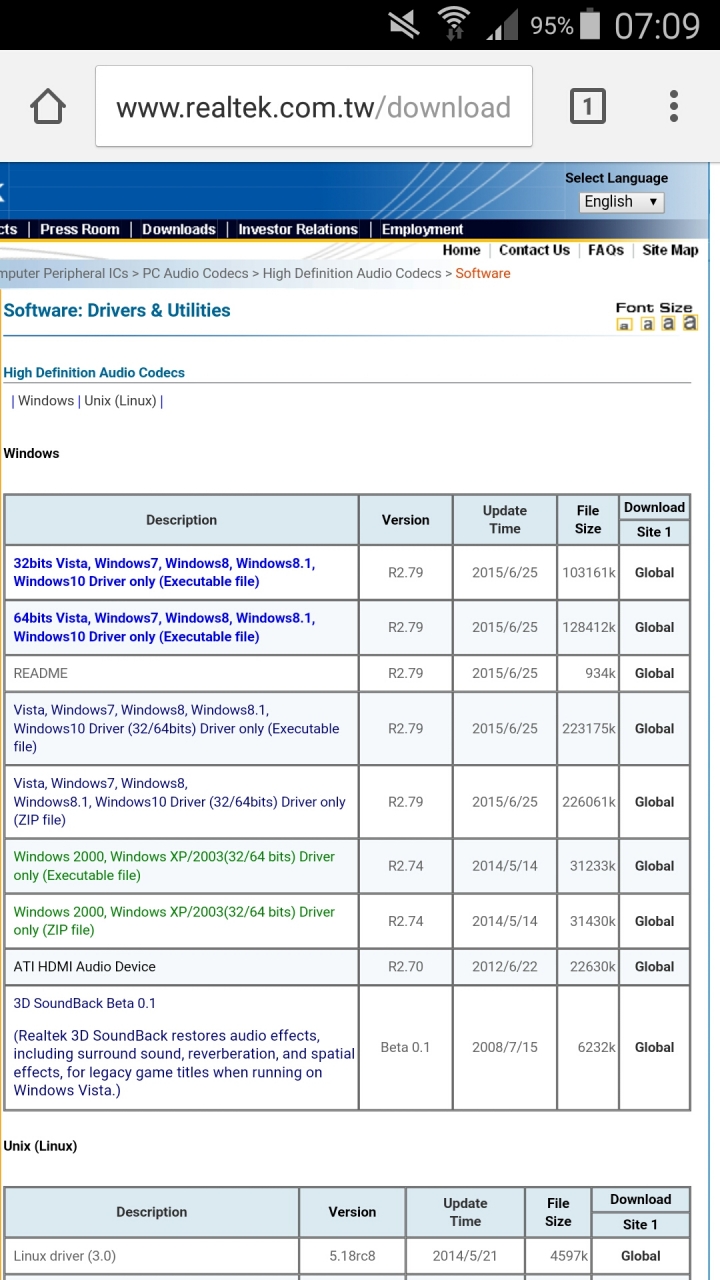Open Chrome's three-dot overflow menu
Screen dimensions: 720x1280
tap(674, 106)
